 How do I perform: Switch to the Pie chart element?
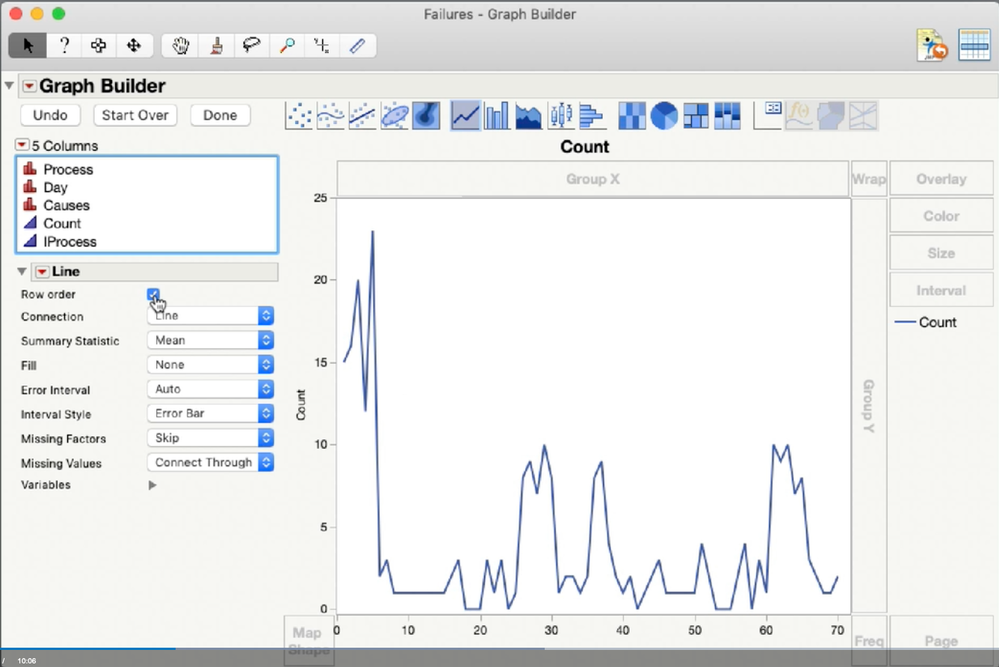[664, 116]
